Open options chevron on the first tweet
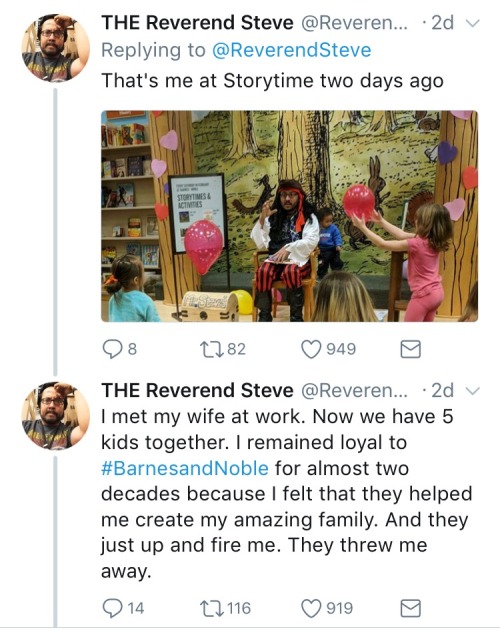Viewport: 500px width, 631px height. coord(473,23)
